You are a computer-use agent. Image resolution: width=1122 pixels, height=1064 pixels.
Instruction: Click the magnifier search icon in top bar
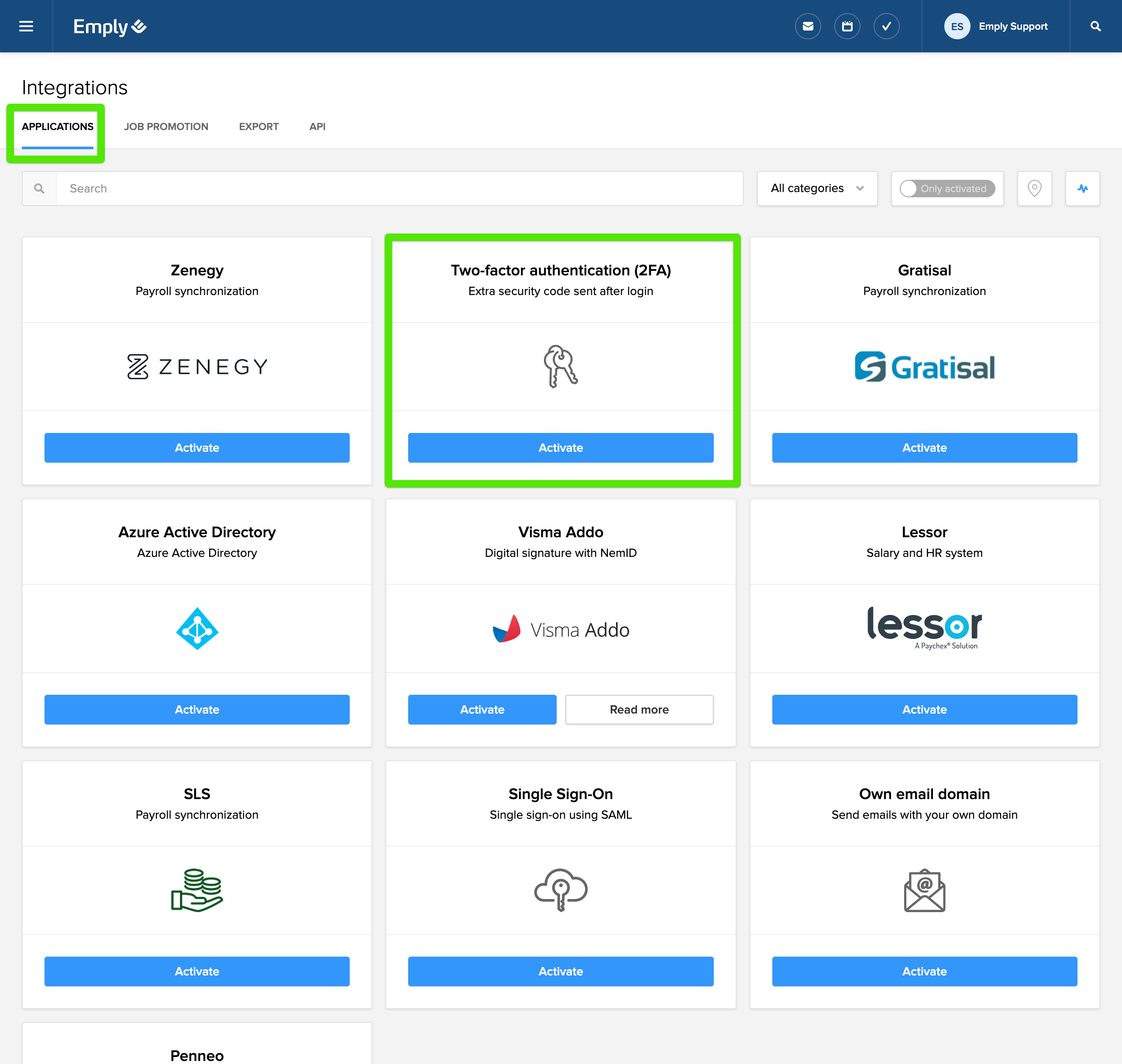[x=1095, y=26]
